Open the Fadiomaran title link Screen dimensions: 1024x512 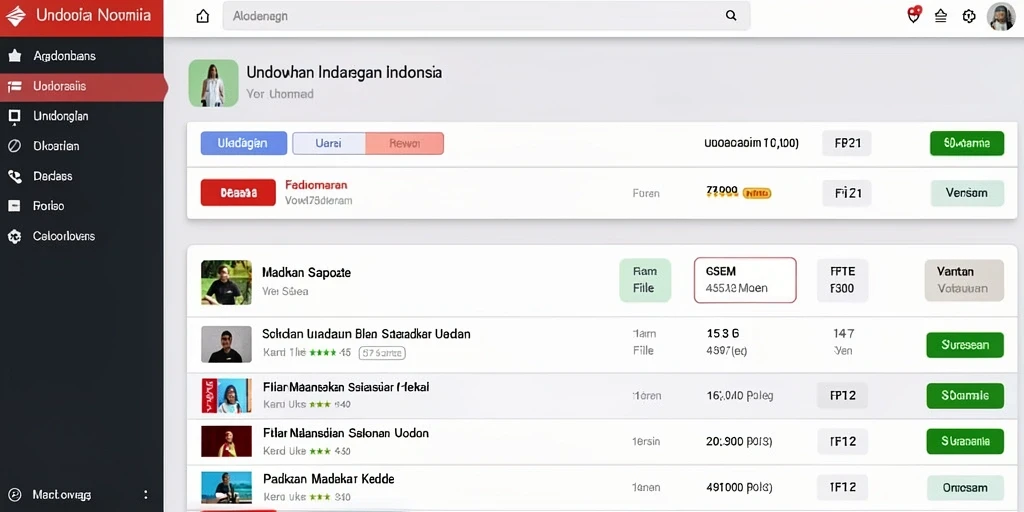coord(316,185)
